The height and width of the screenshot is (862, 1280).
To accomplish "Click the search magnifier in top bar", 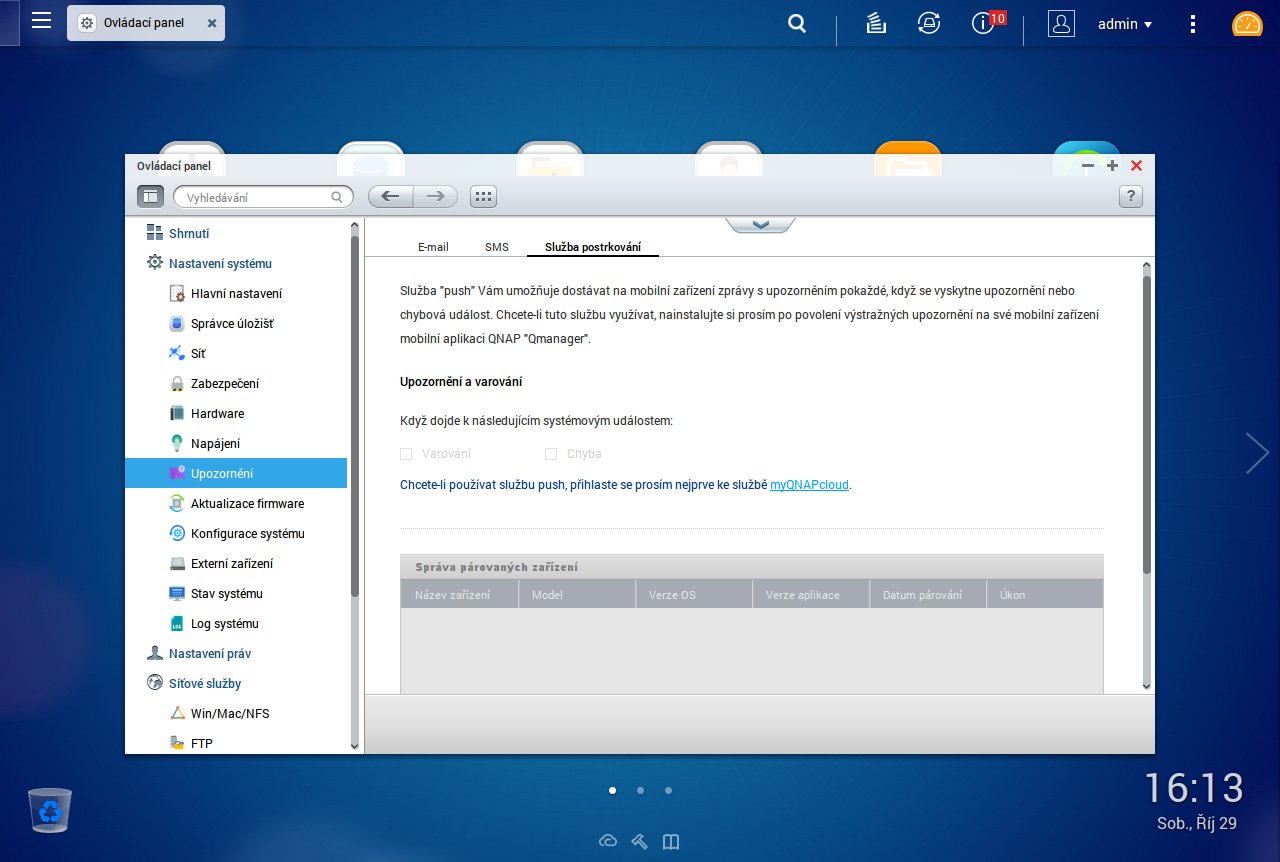I will coord(797,24).
